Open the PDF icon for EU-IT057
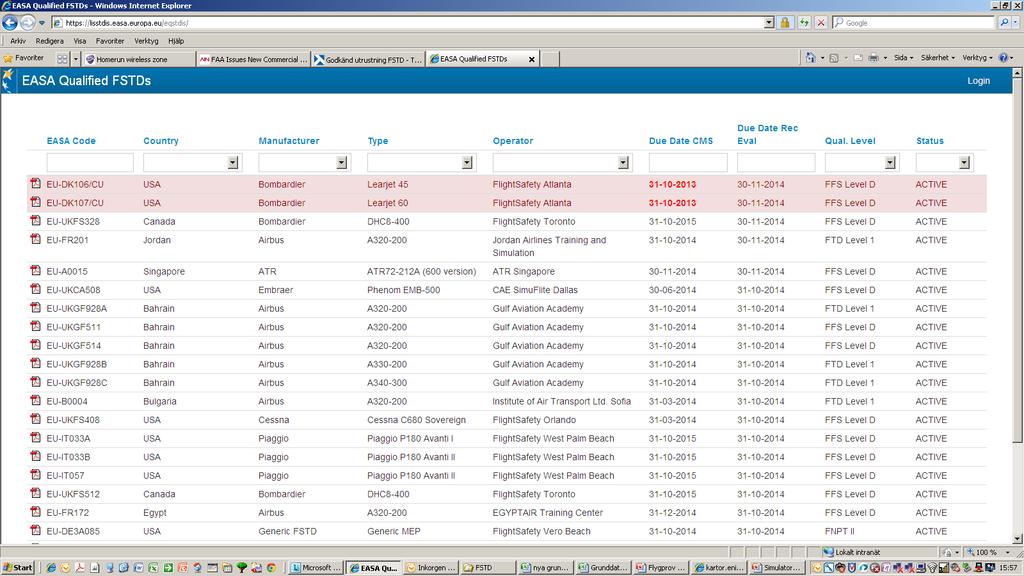The width and height of the screenshot is (1024, 576). (35, 475)
